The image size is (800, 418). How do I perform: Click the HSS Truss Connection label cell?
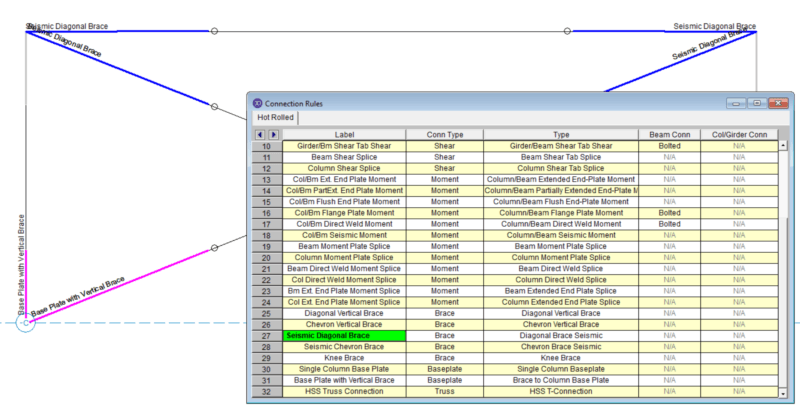pos(344,392)
